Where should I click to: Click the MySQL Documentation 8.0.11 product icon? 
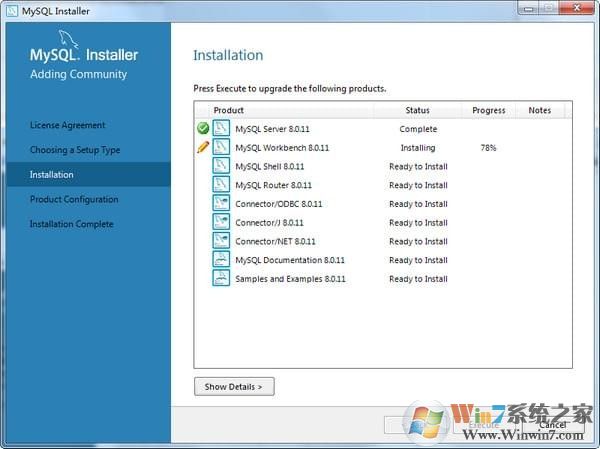pos(221,260)
